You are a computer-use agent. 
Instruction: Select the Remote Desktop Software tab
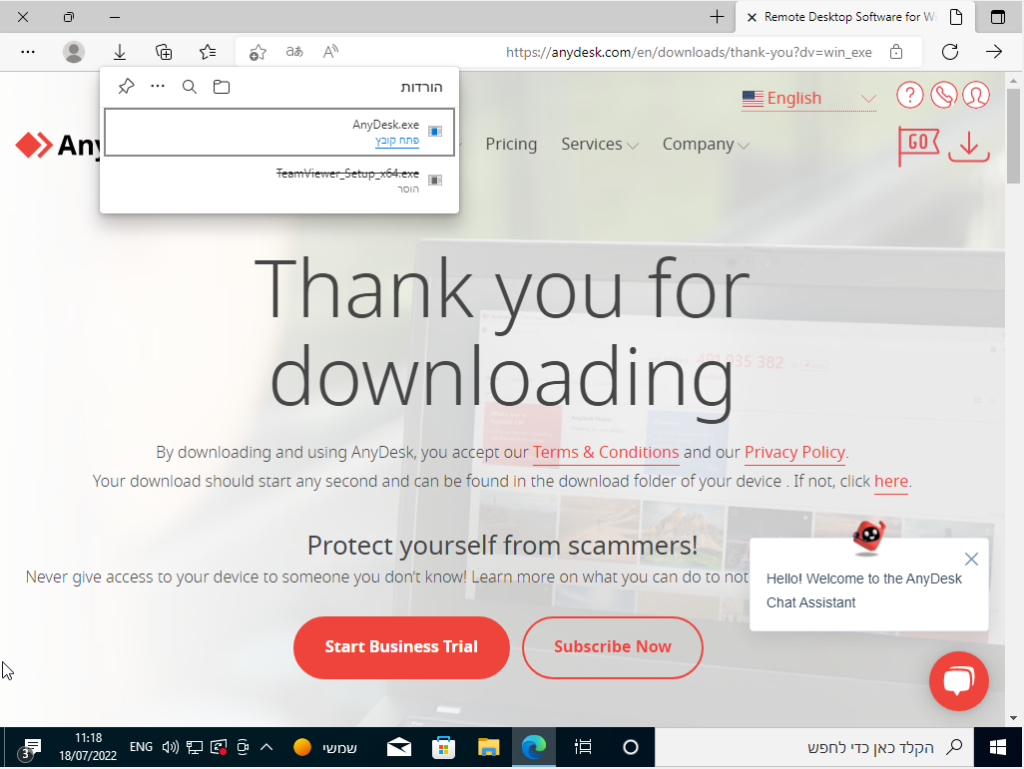(x=855, y=17)
